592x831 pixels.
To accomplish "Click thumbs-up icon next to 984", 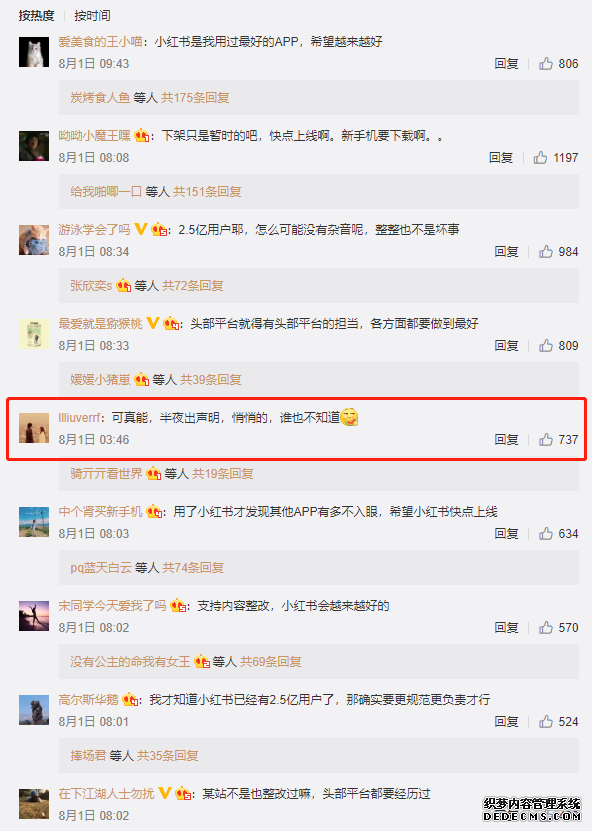I will coord(546,251).
